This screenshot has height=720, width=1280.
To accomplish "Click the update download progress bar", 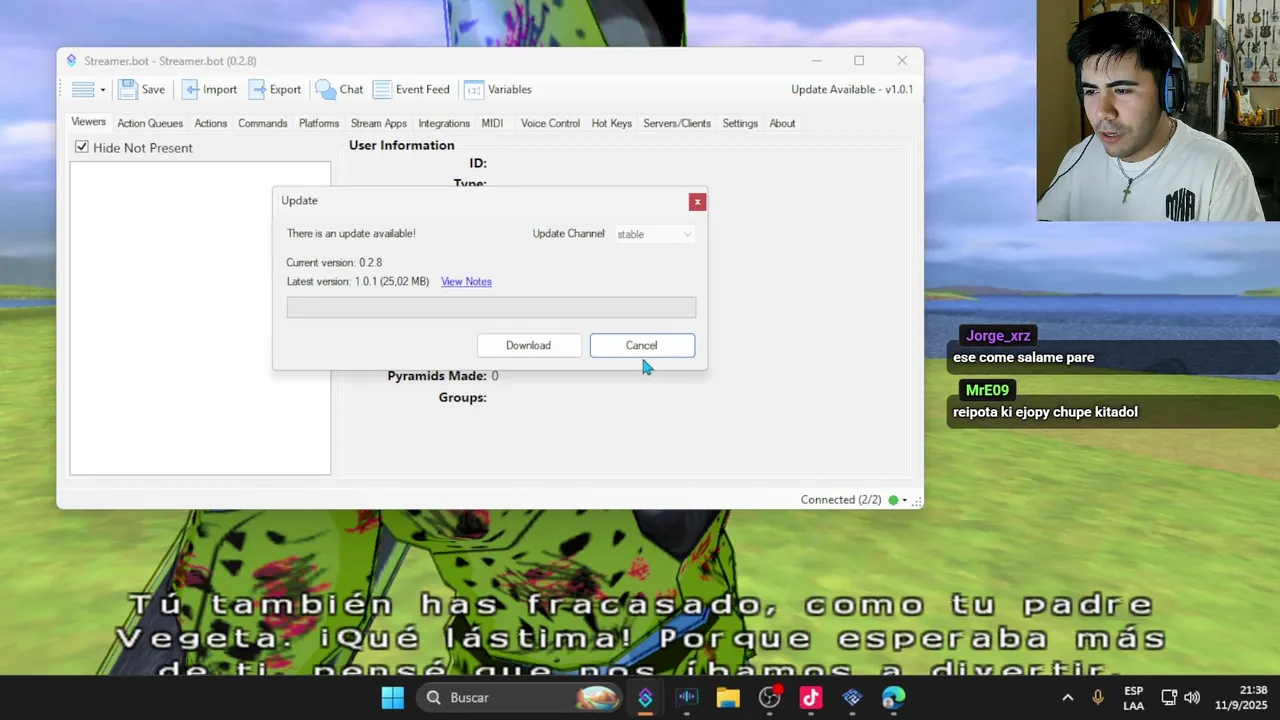I will coord(491,307).
